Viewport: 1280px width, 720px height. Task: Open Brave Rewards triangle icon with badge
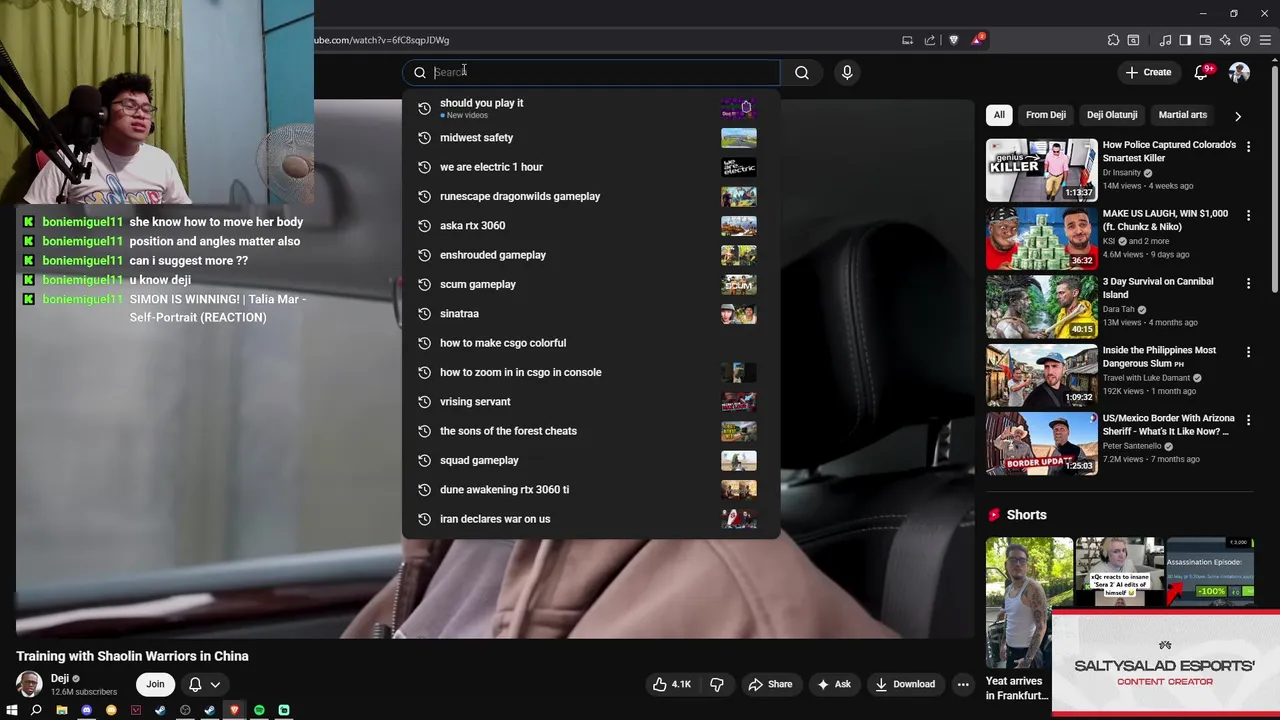(977, 40)
